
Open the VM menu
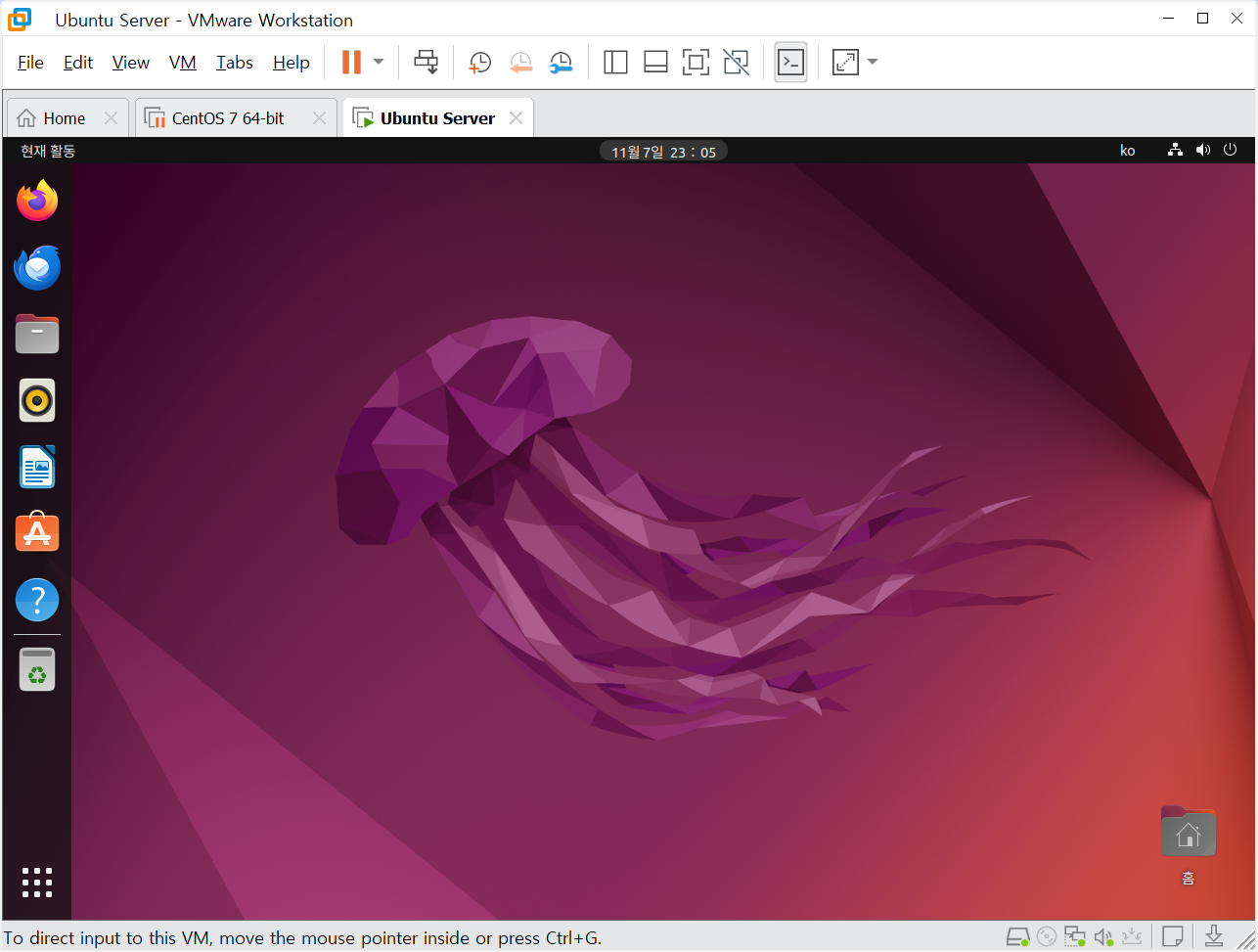(183, 63)
